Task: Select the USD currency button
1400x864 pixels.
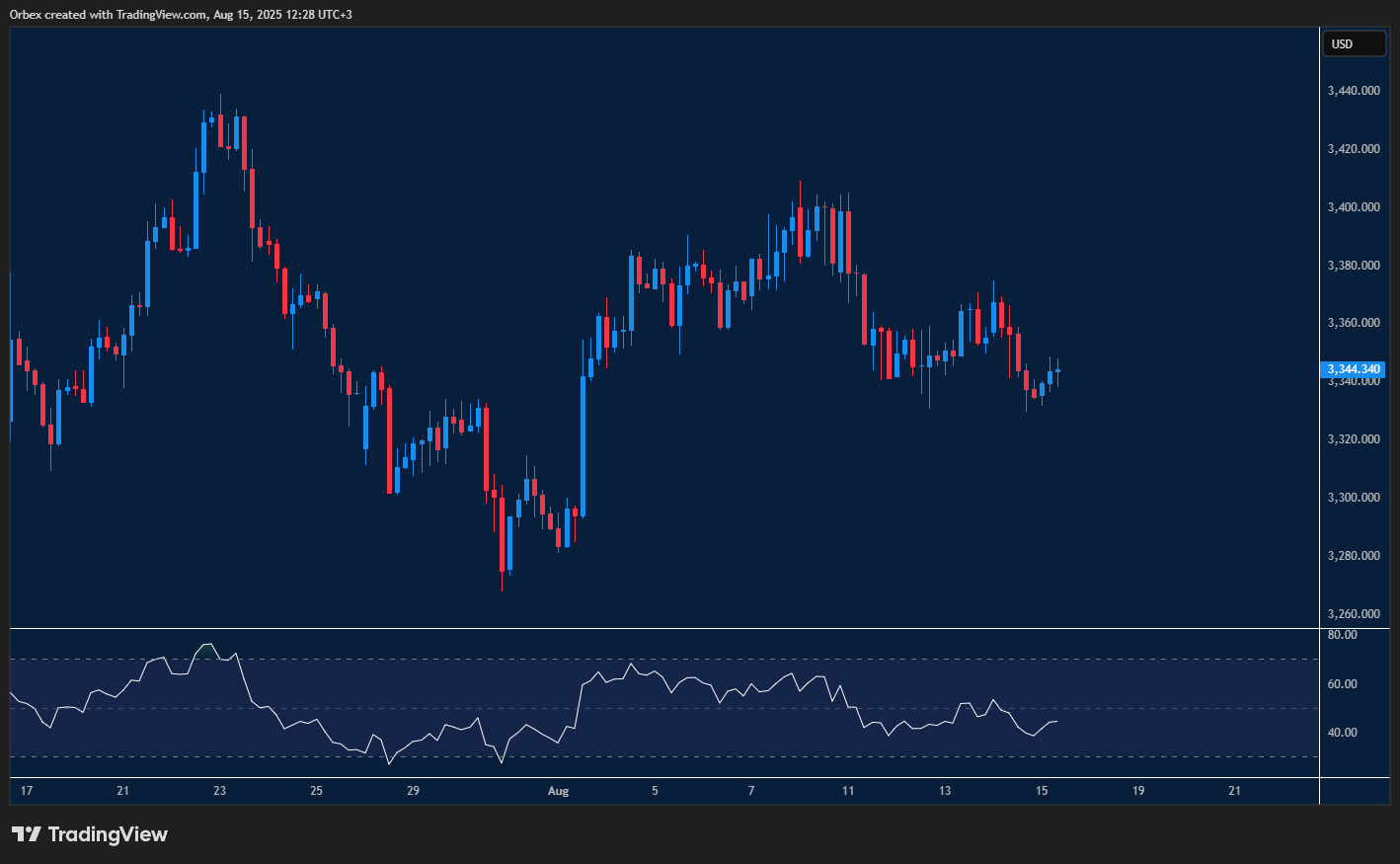Action: [1354, 43]
